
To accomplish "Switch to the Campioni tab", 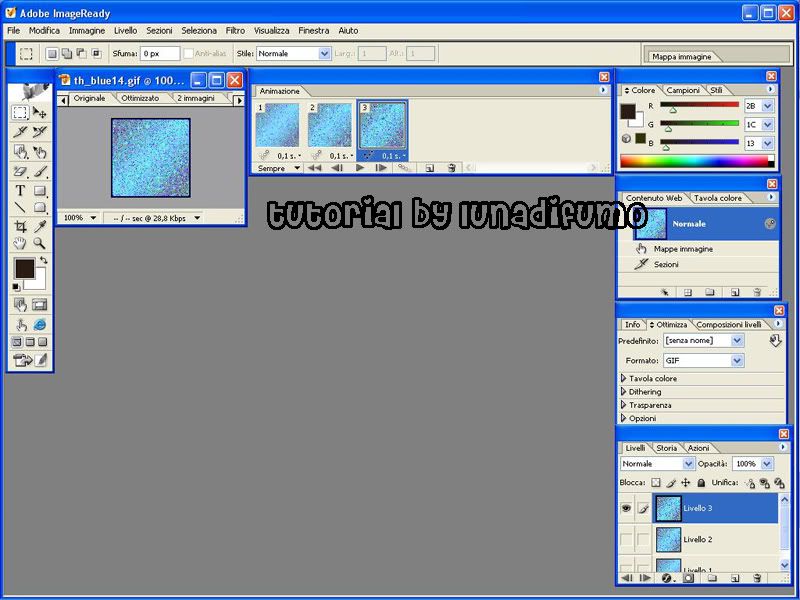I will (683, 90).
